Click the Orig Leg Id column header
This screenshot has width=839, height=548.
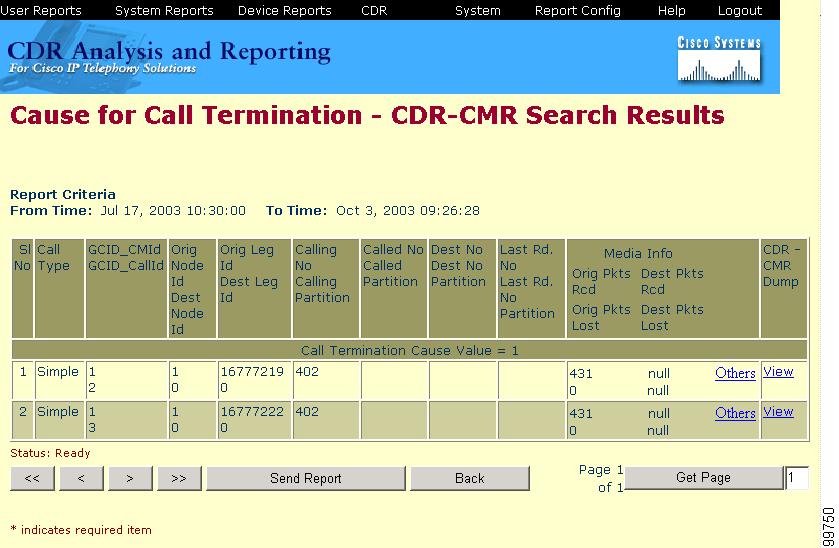[255, 288]
